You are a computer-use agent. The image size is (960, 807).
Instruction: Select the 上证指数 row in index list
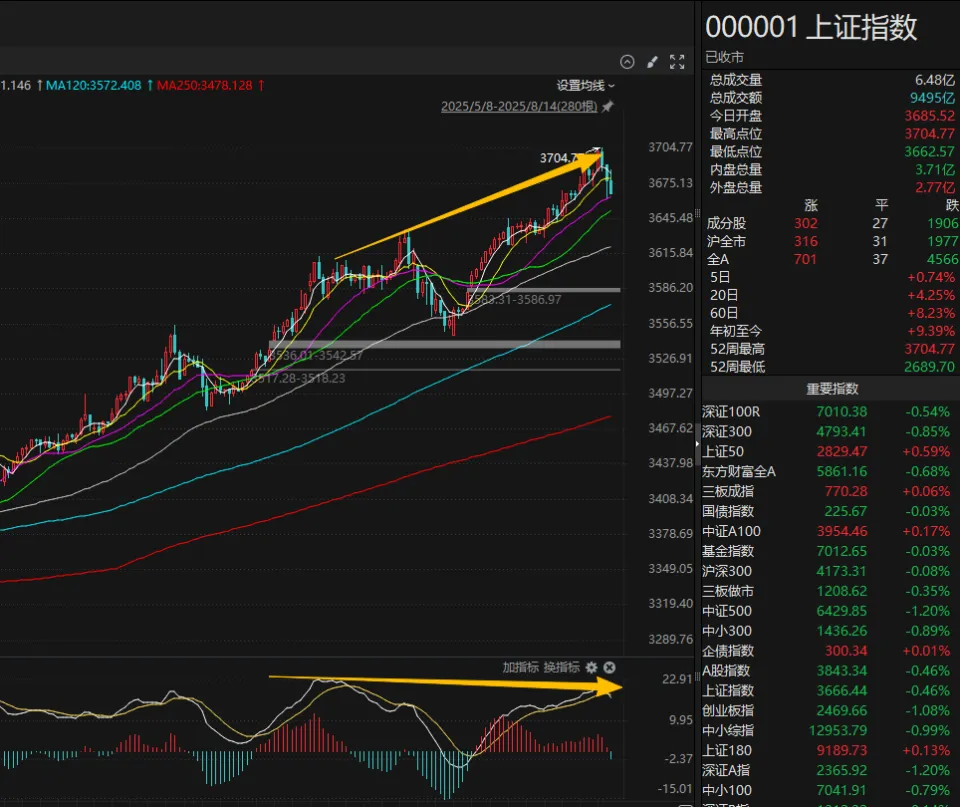pos(831,690)
